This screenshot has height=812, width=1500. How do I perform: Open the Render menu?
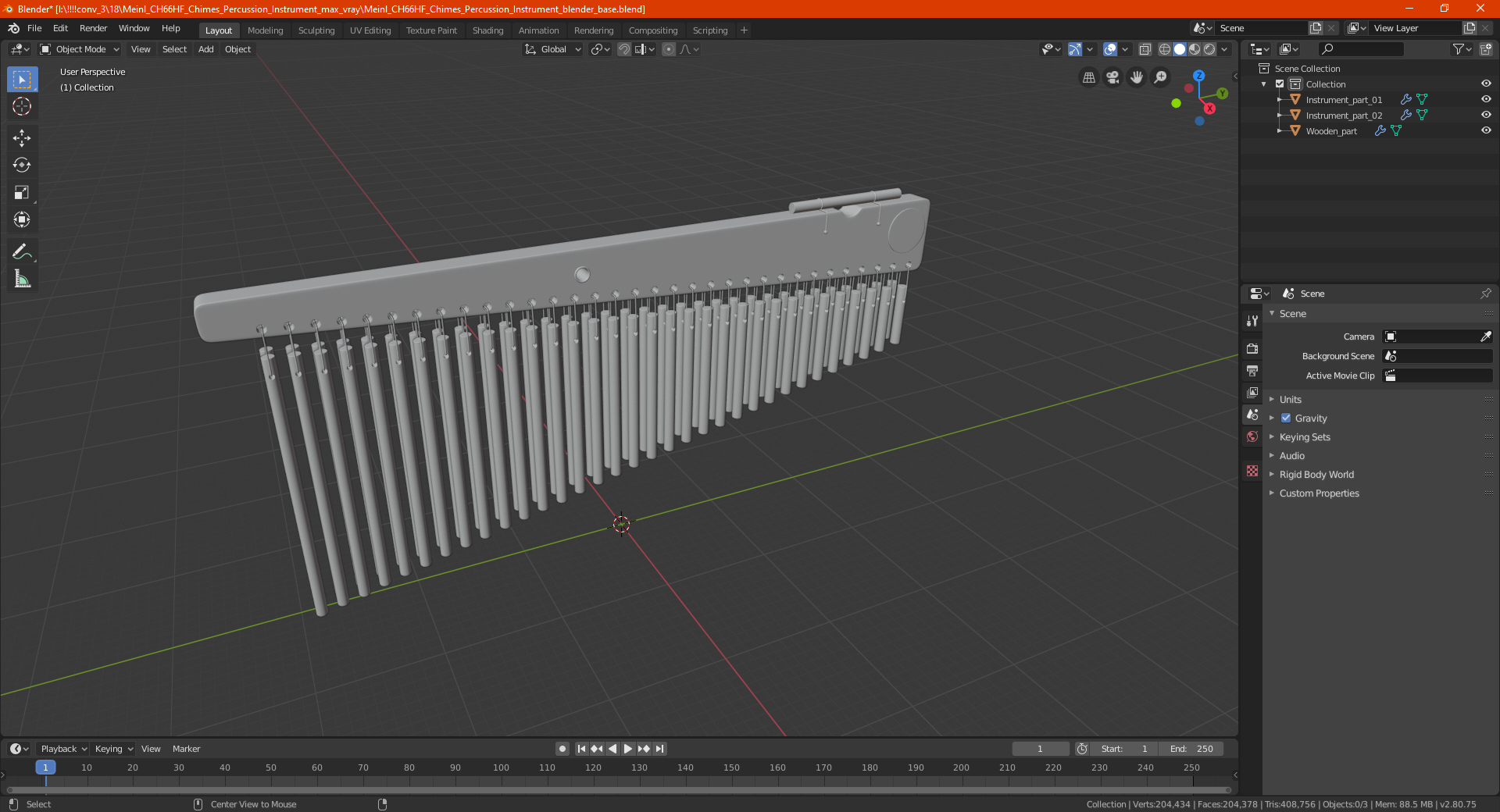93,28
